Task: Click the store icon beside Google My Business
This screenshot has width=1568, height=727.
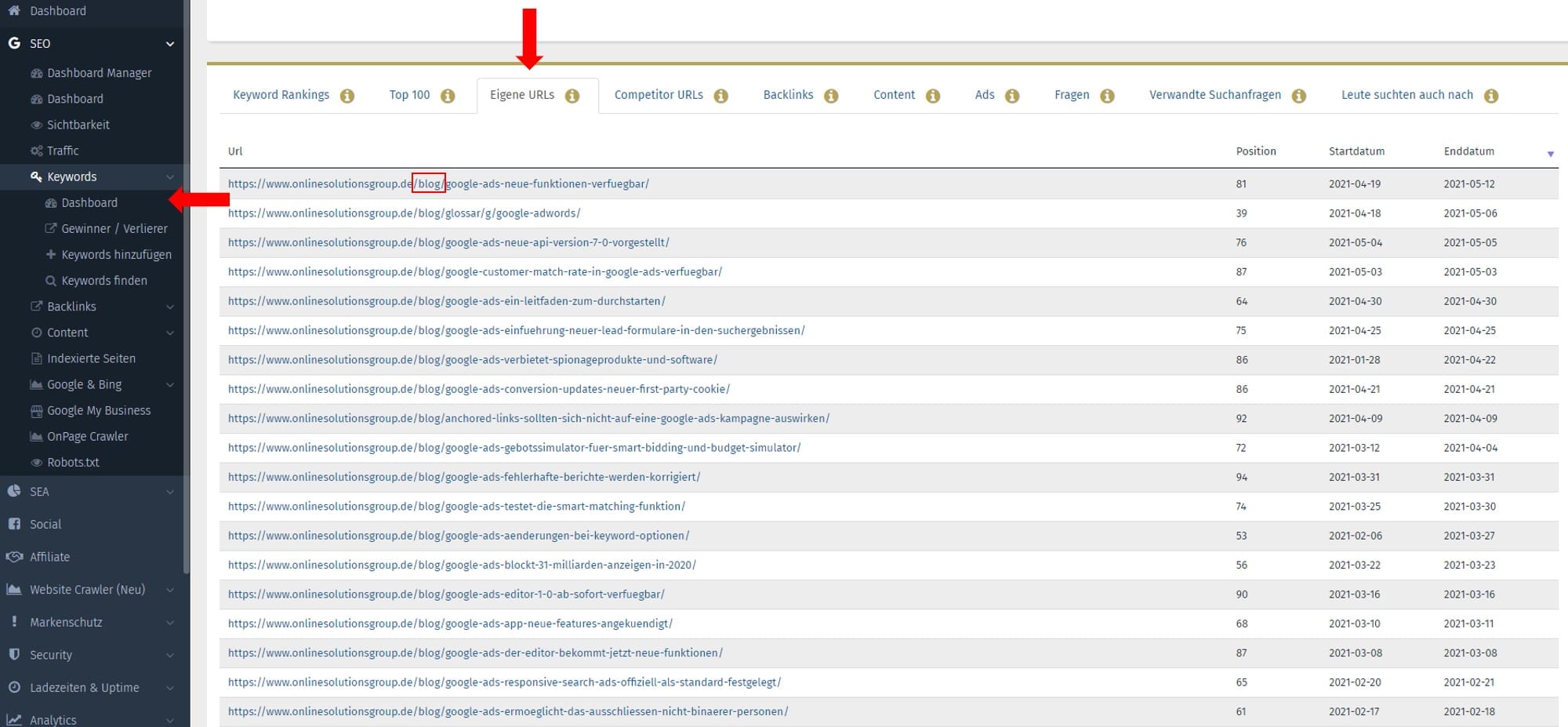Action: (36, 411)
